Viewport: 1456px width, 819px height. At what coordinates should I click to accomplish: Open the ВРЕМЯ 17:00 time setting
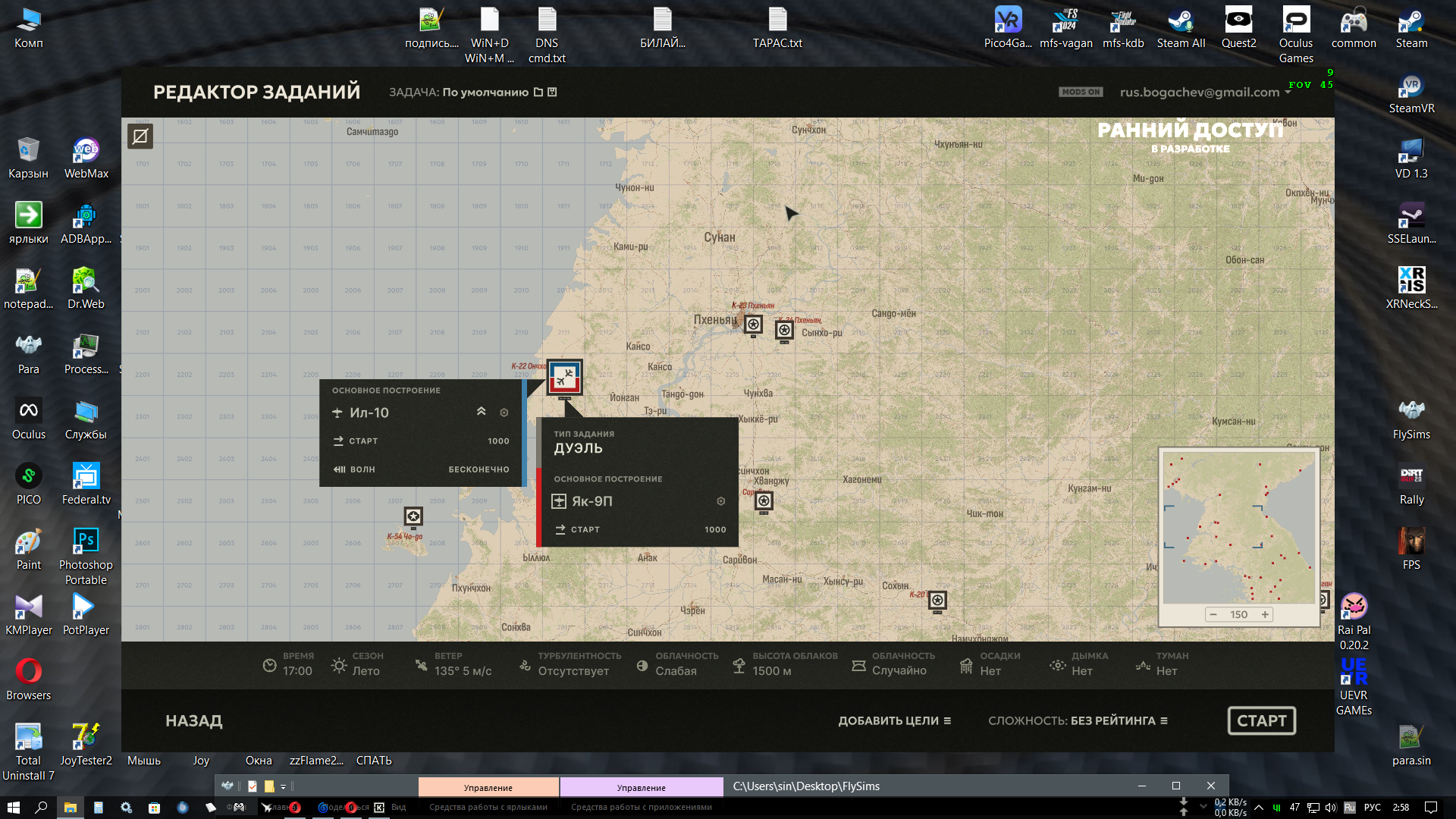point(287,664)
